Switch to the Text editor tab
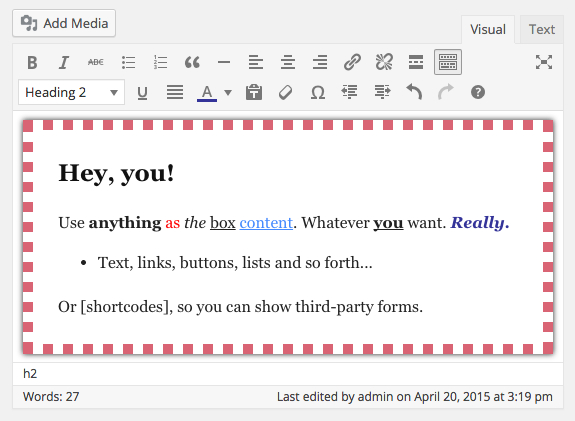 (x=542, y=29)
